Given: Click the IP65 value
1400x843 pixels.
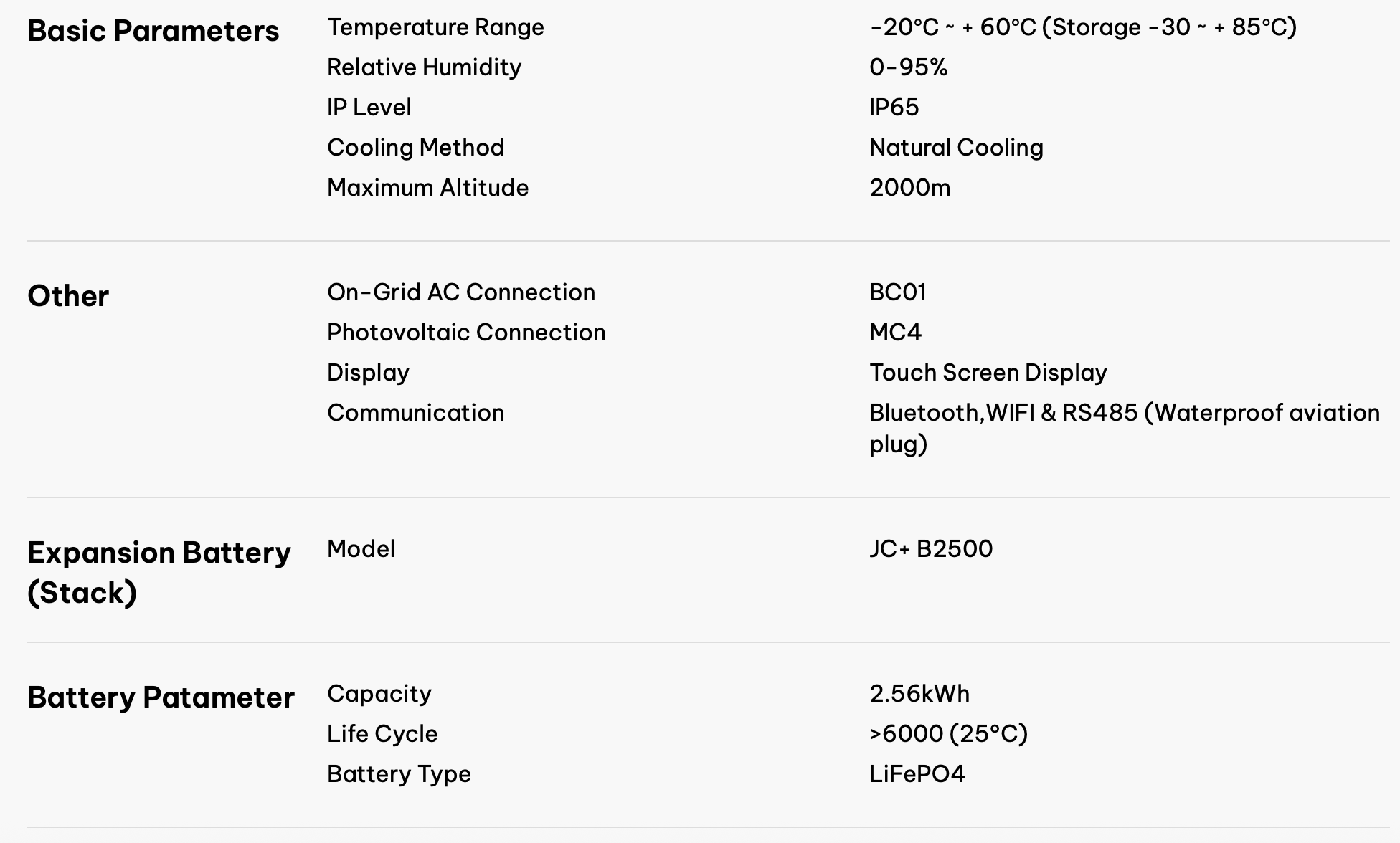Looking at the screenshot, I should click(x=894, y=108).
